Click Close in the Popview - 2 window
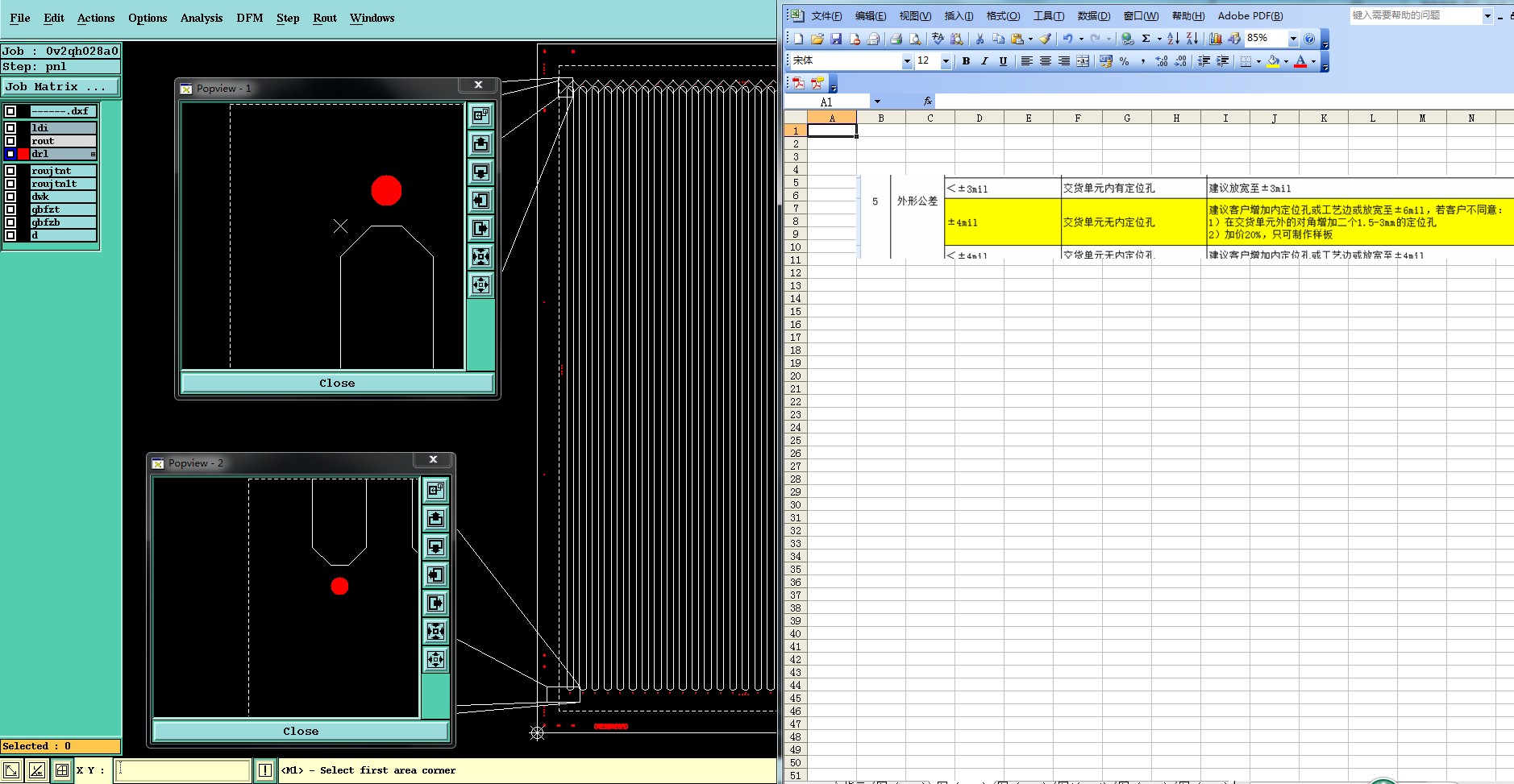 pos(301,731)
